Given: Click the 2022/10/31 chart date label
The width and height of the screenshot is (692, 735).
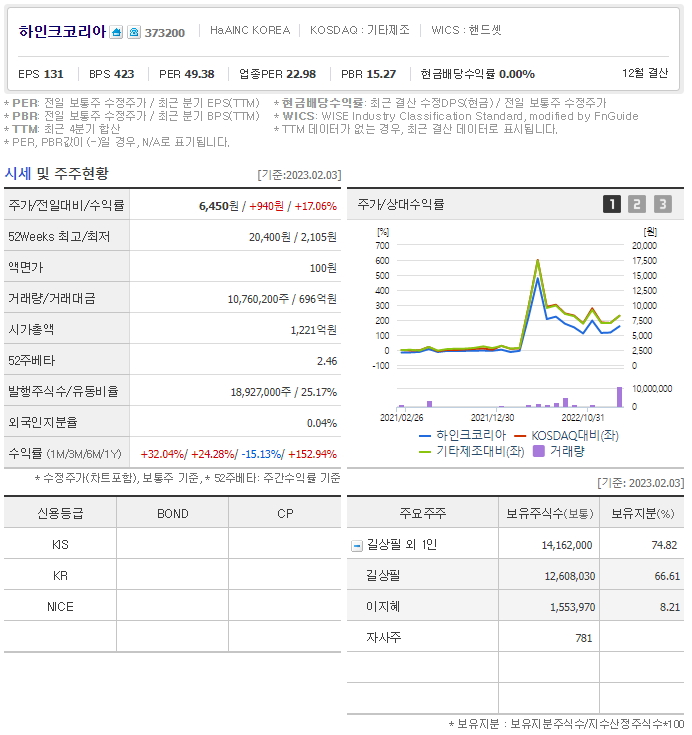Looking at the screenshot, I should click(583, 417).
